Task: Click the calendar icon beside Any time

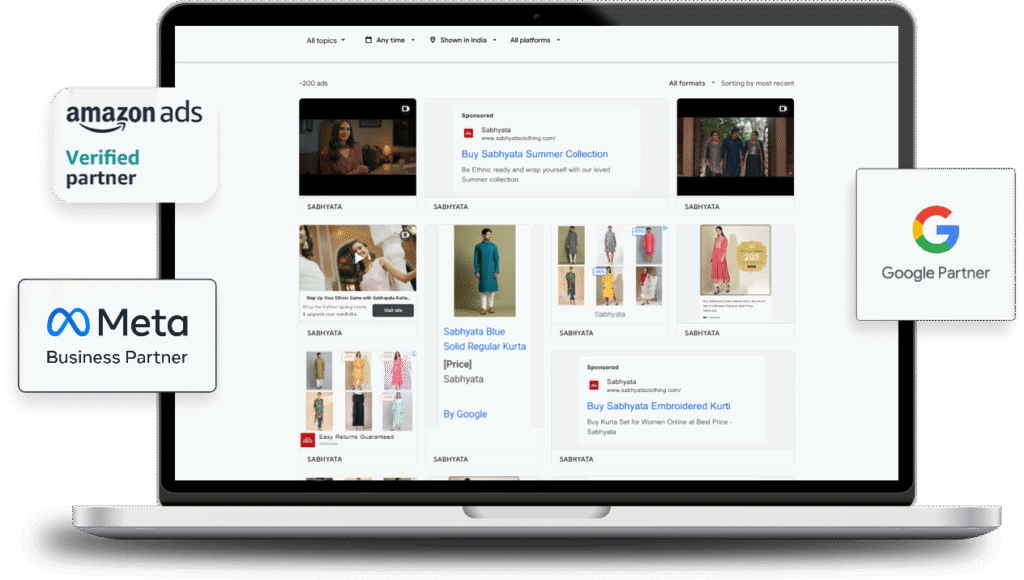Action: click(368, 41)
